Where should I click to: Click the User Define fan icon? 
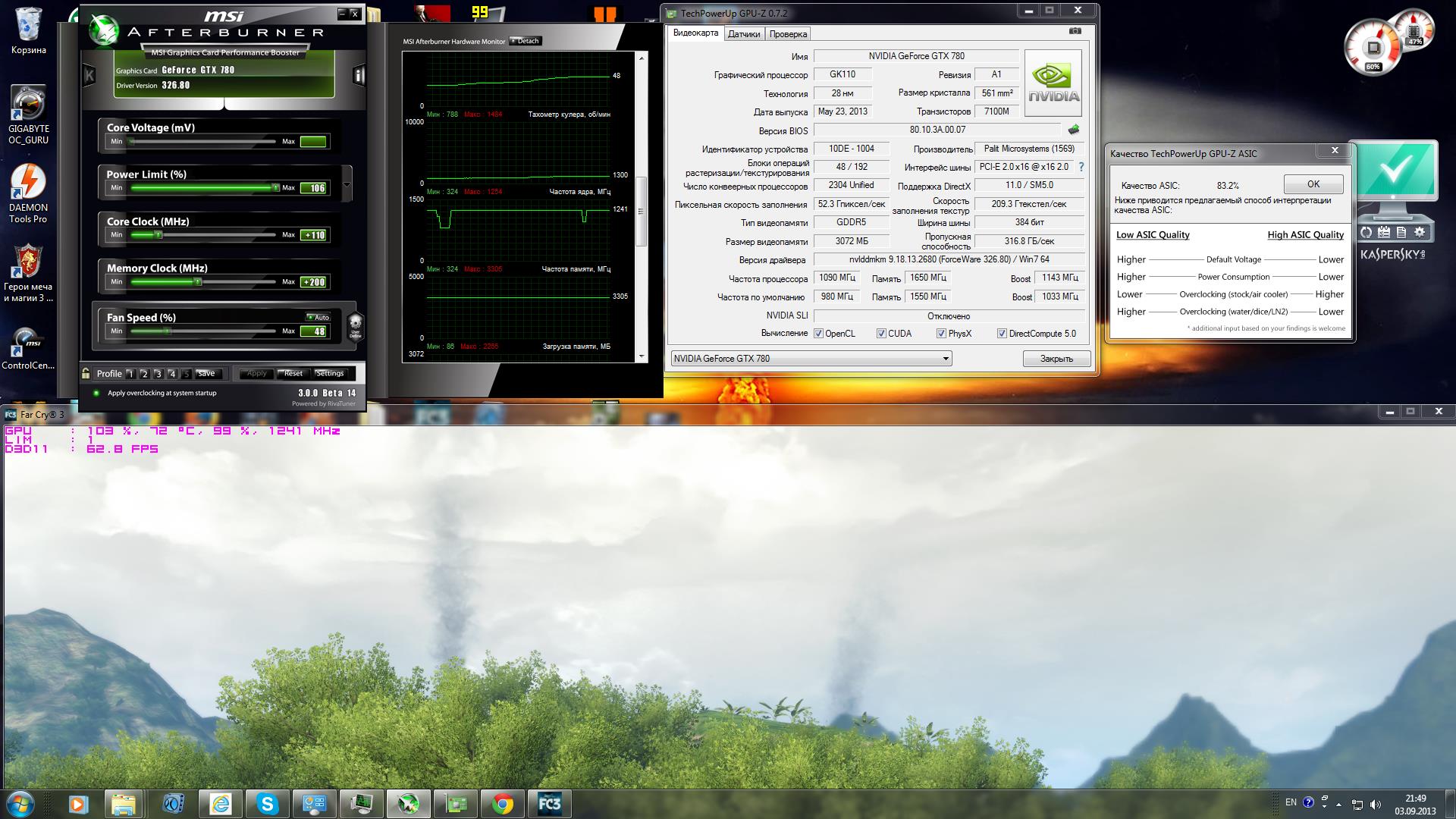355,326
